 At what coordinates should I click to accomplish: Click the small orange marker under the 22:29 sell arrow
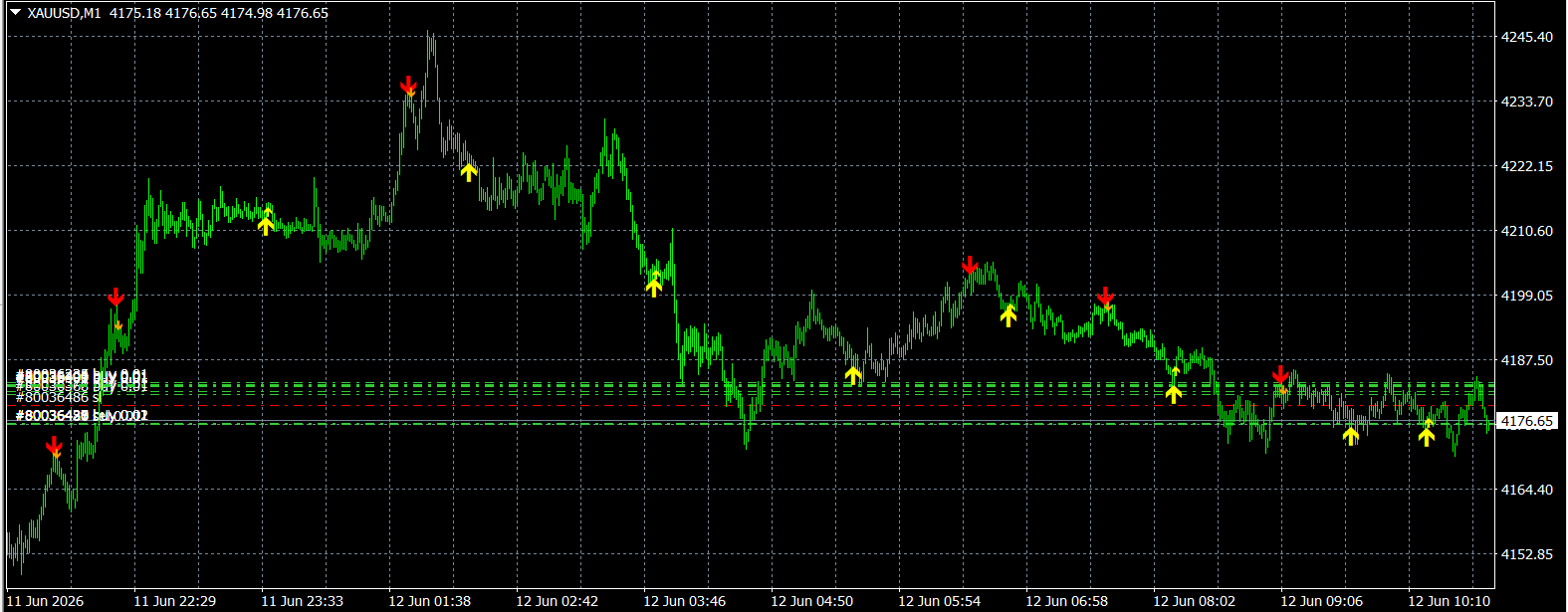118,325
